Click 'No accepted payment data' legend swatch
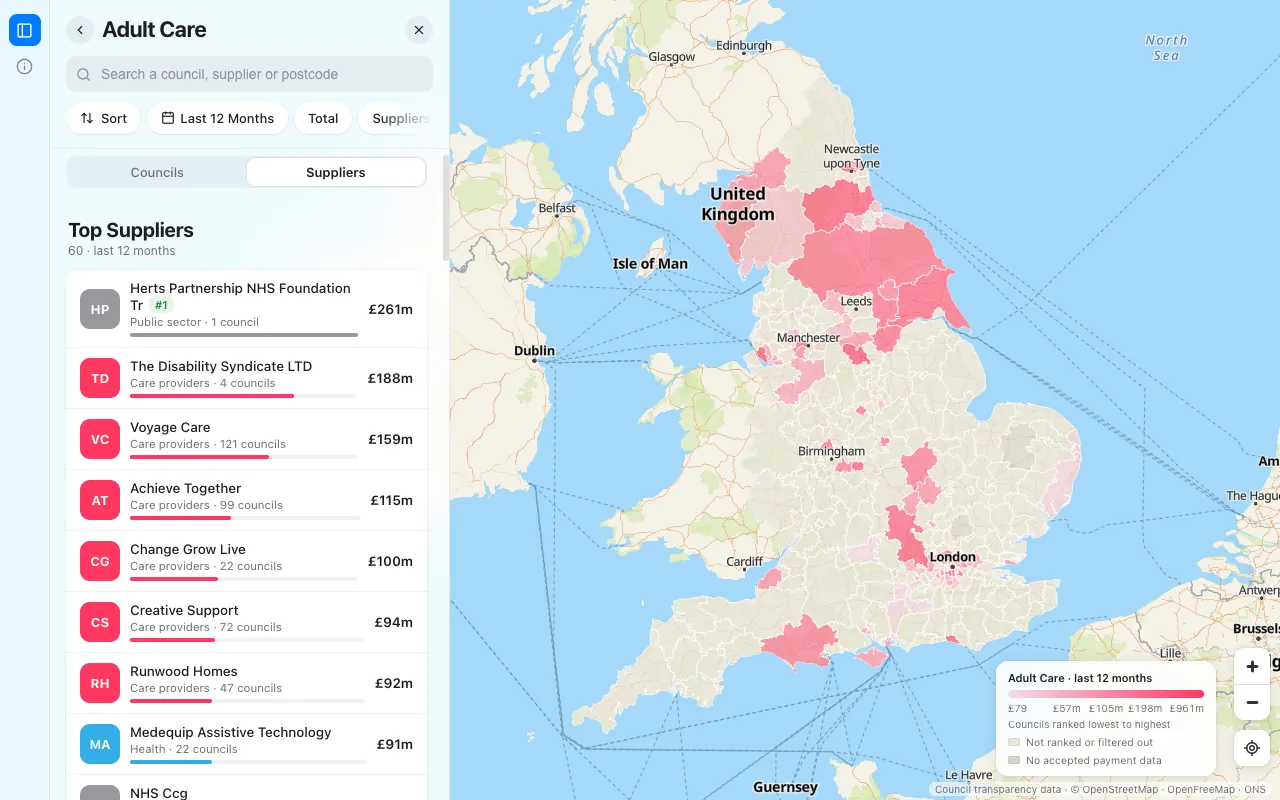Image resolution: width=1280 pixels, height=800 pixels. pyautogui.click(x=1014, y=761)
